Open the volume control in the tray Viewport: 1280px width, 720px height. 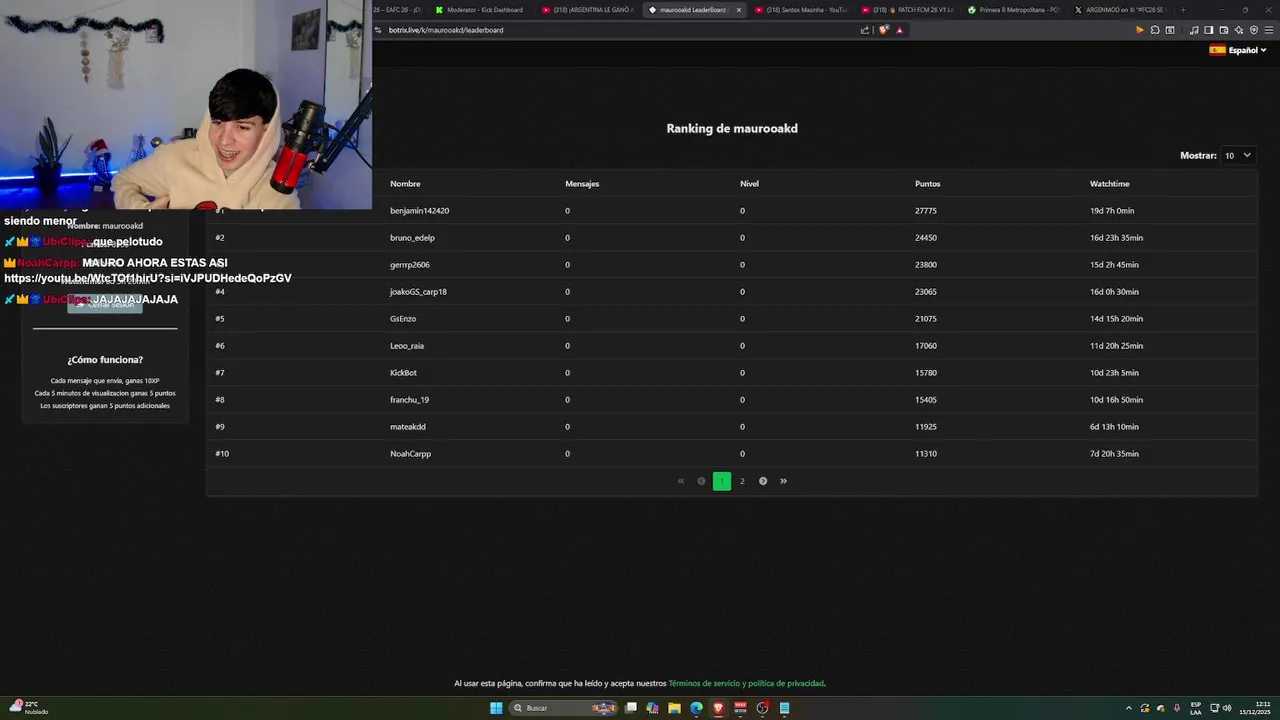[x=1227, y=708]
